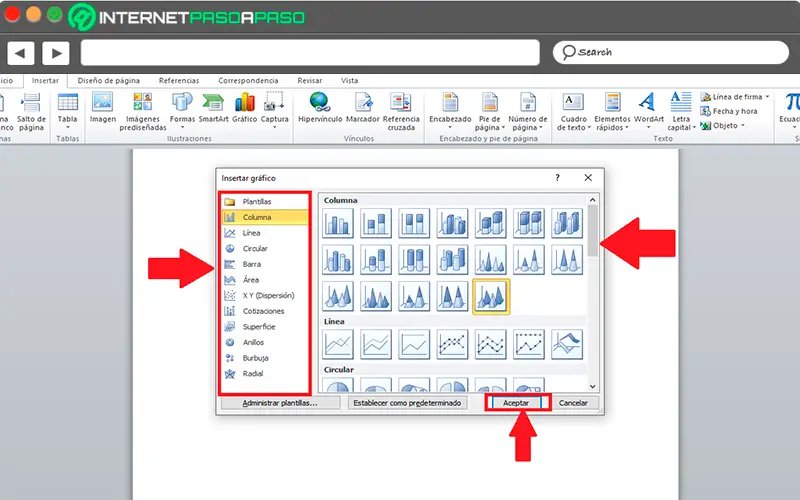Insert an Imagen from file
The image size is (800, 500).
pos(103,108)
